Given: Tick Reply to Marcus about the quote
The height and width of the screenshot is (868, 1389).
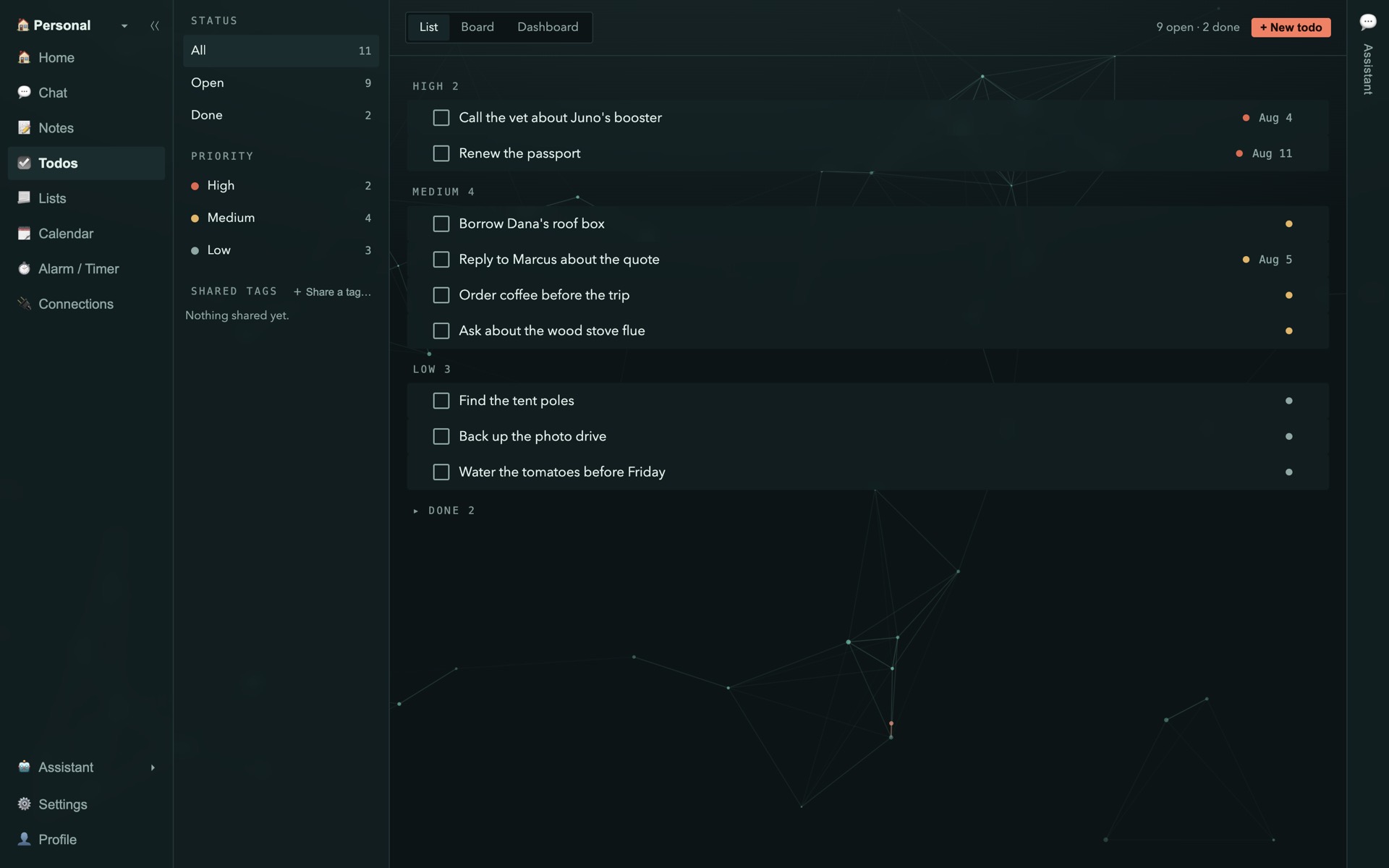Looking at the screenshot, I should point(441,260).
